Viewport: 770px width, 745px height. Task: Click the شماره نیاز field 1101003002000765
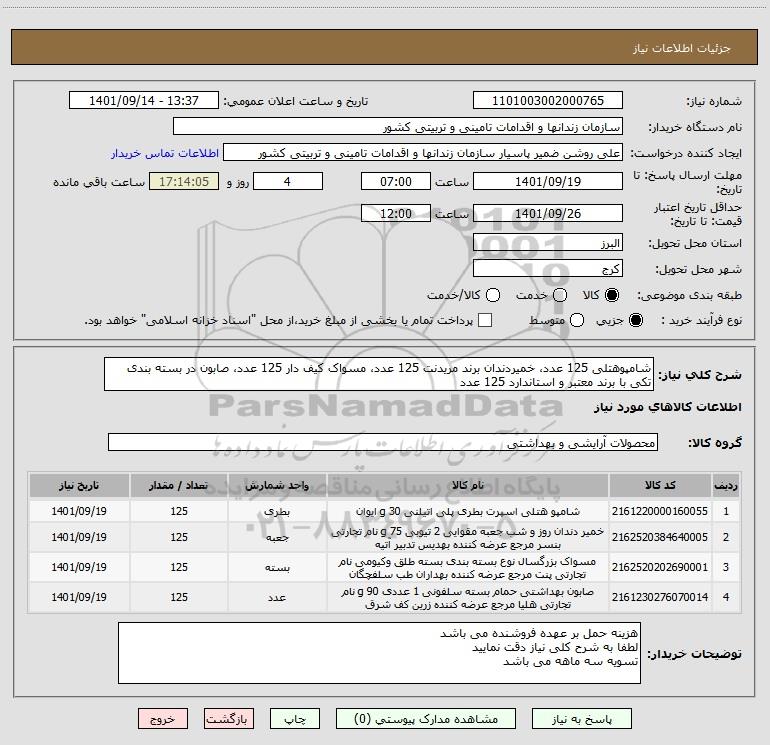tap(548, 101)
